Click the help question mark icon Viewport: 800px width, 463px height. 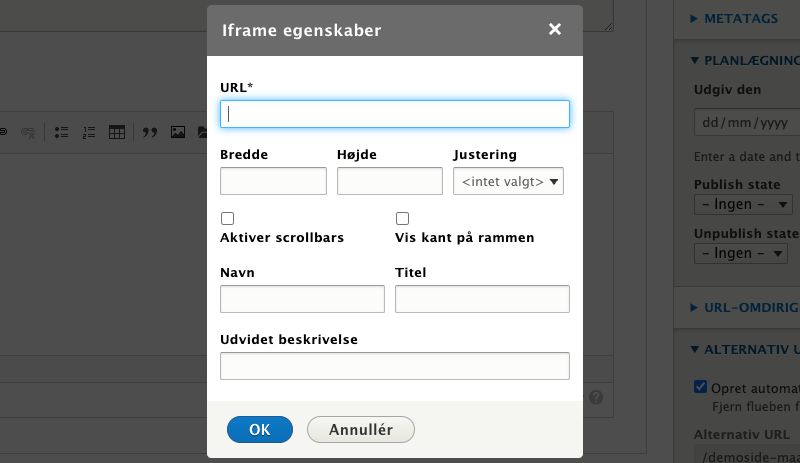tap(596, 397)
